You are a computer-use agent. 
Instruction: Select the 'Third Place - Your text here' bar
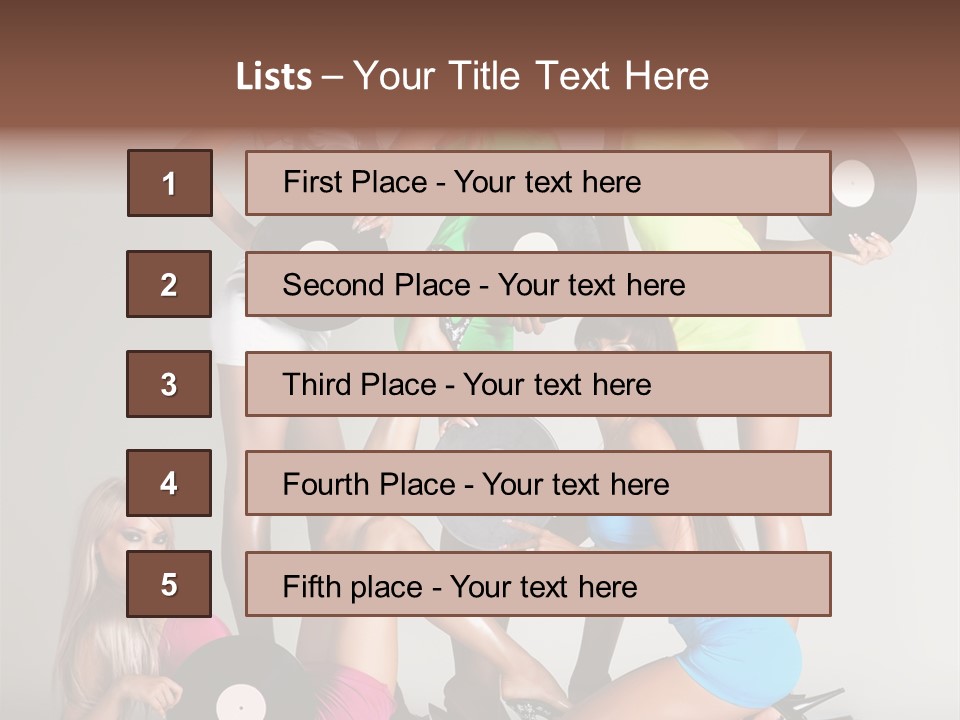(x=538, y=384)
